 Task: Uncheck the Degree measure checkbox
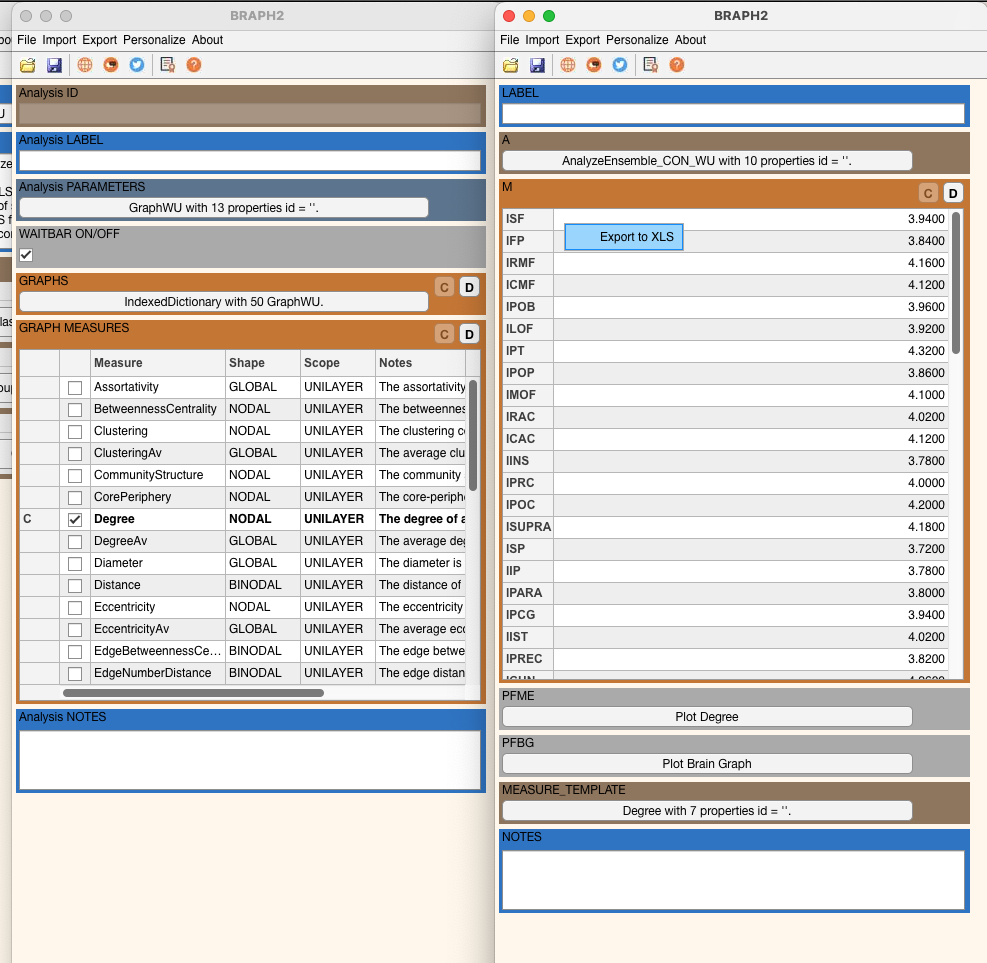click(75, 520)
